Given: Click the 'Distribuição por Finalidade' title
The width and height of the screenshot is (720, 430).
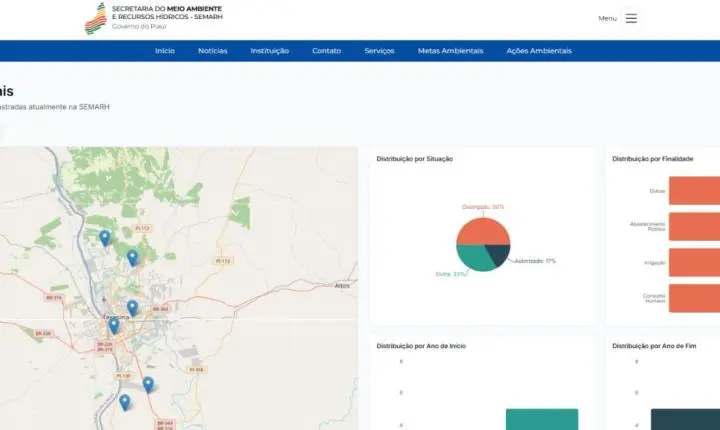Looking at the screenshot, I should (x=652, y=159).
